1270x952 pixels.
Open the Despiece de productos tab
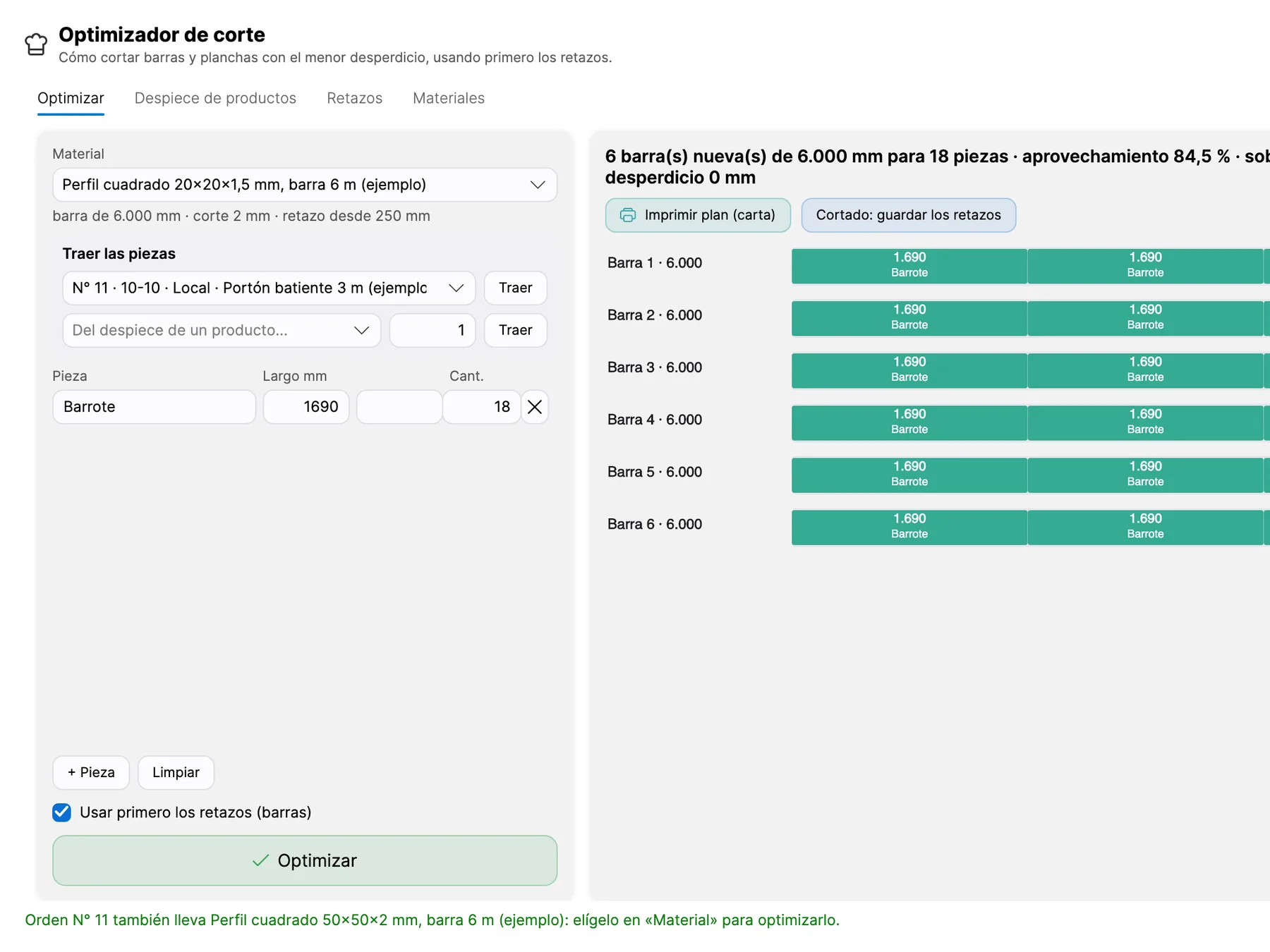215,98
